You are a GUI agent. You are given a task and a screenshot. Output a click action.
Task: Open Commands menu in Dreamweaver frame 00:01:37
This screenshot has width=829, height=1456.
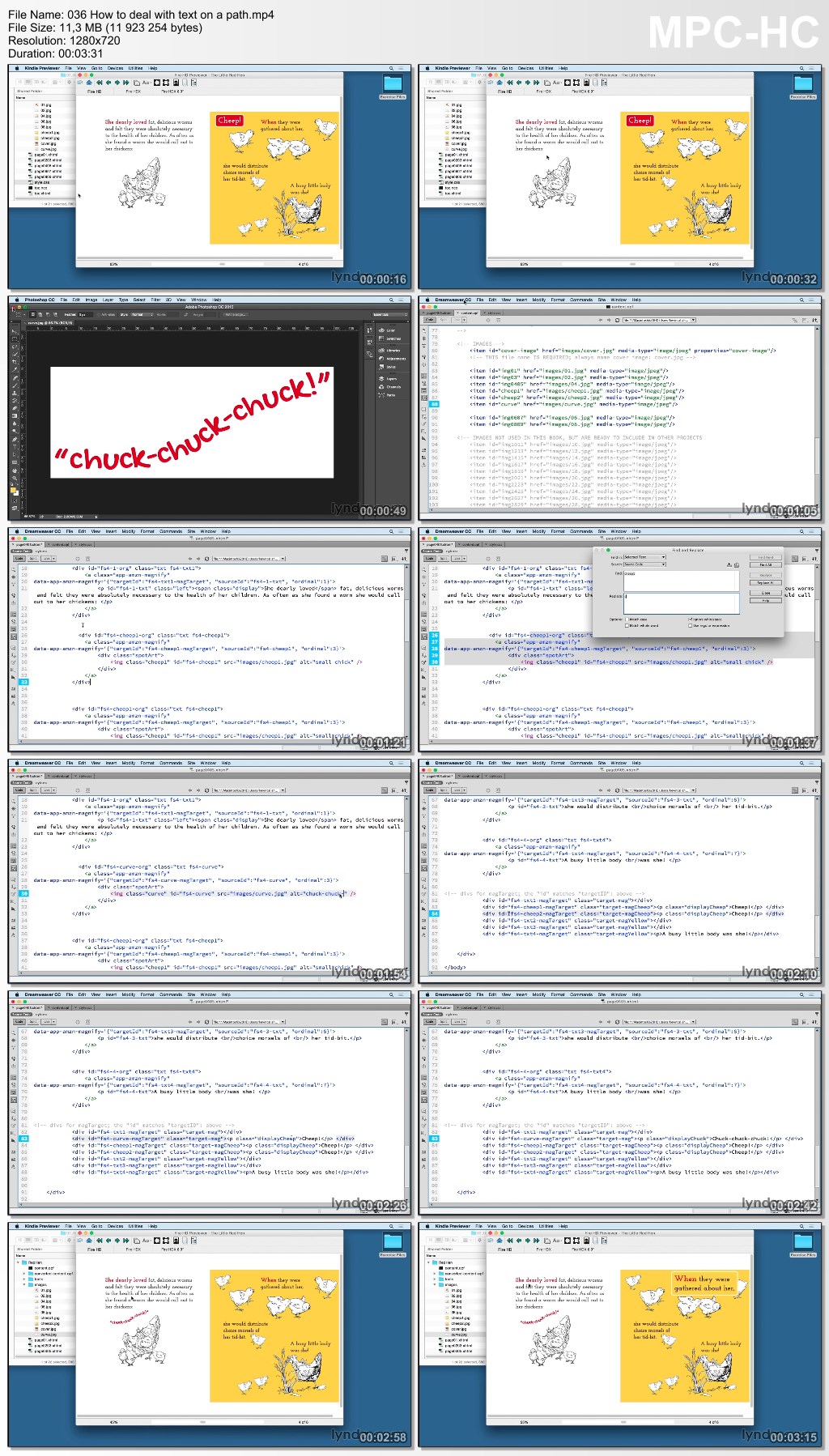coord(581,531)
